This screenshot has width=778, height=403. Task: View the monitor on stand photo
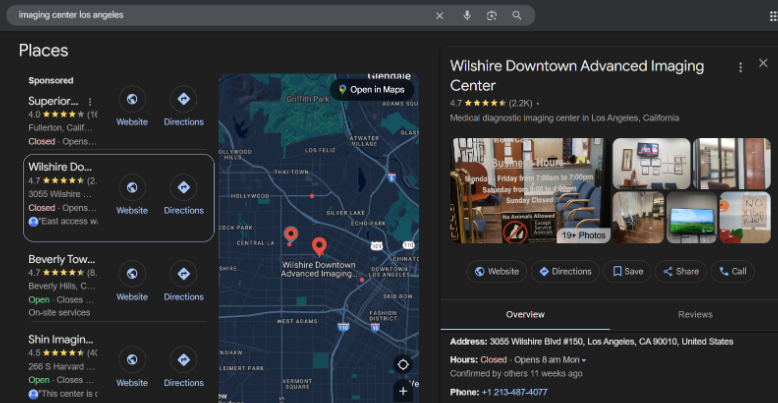pos(692,217)
